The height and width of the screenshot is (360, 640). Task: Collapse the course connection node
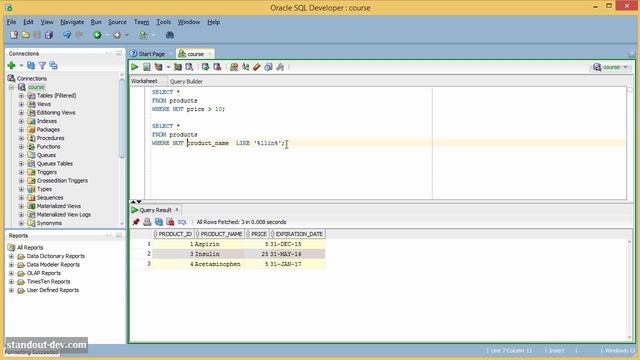click(11, 87)
